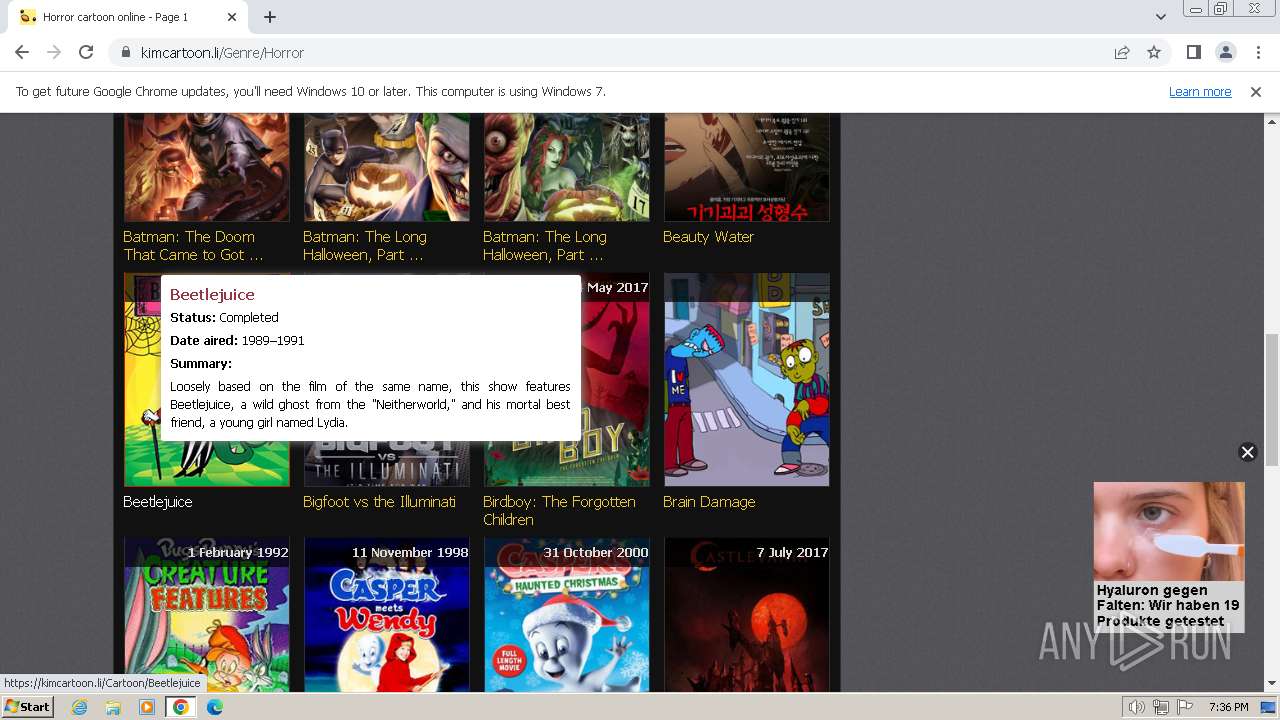Screen dimensions: 1280x720
Task: Click the Creature Features poster
Action: click(x=206, y=615)
